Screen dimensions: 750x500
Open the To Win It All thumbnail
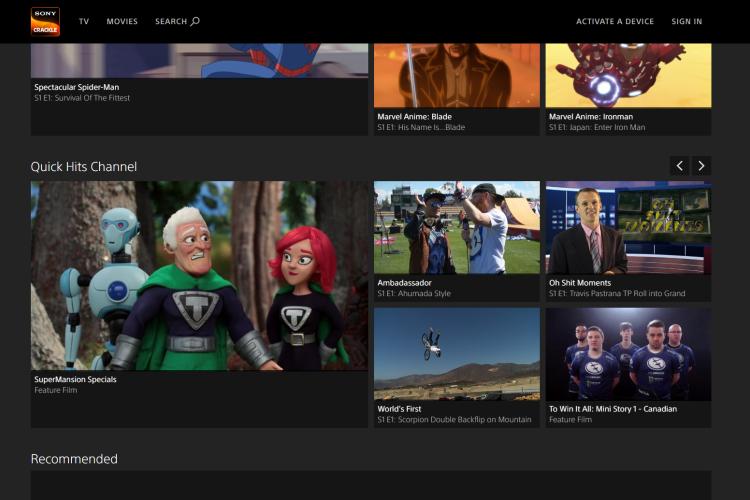click(x=629, y=354)
